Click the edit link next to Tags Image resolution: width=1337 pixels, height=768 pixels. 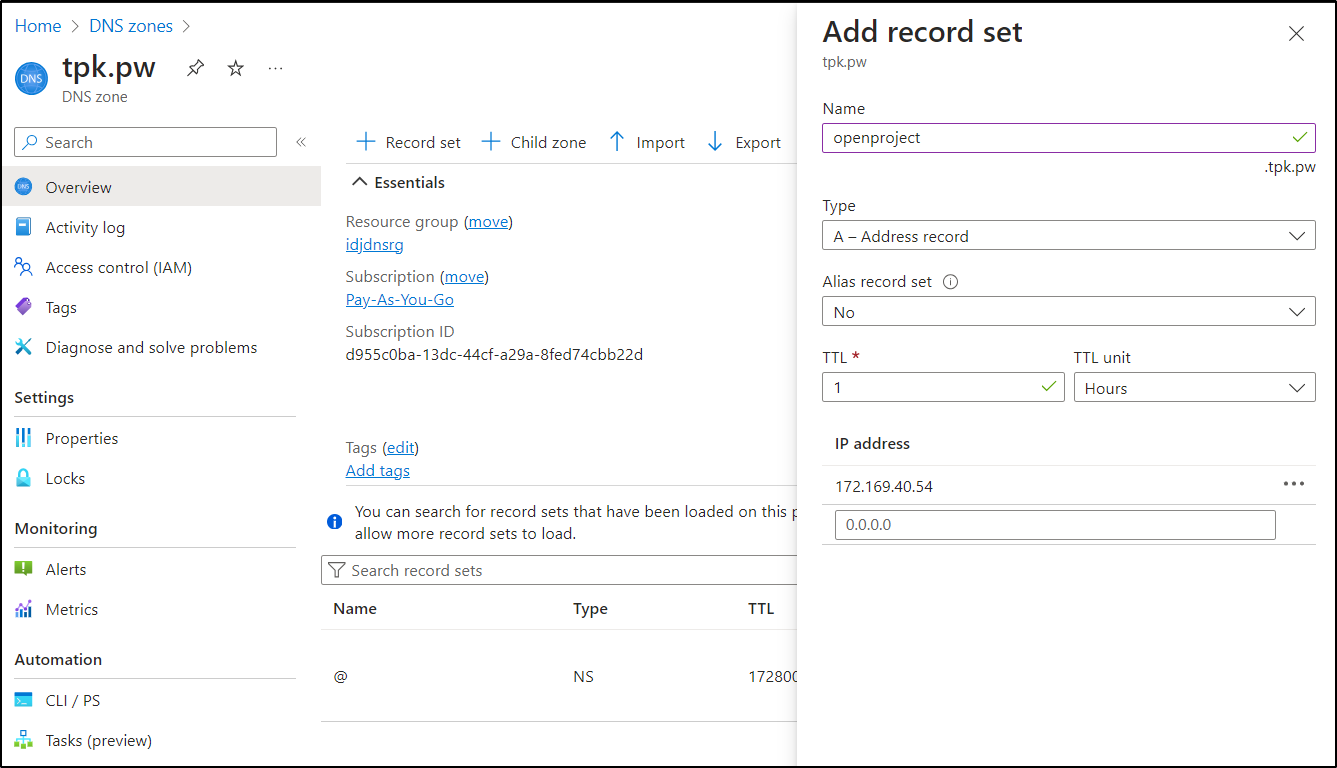coord(401,447)
